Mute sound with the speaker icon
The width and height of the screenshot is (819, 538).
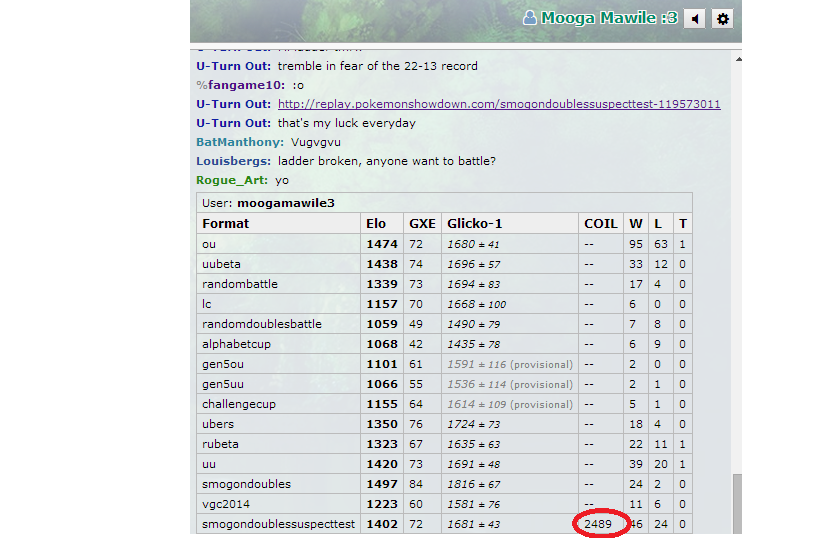tap(695, 18)
